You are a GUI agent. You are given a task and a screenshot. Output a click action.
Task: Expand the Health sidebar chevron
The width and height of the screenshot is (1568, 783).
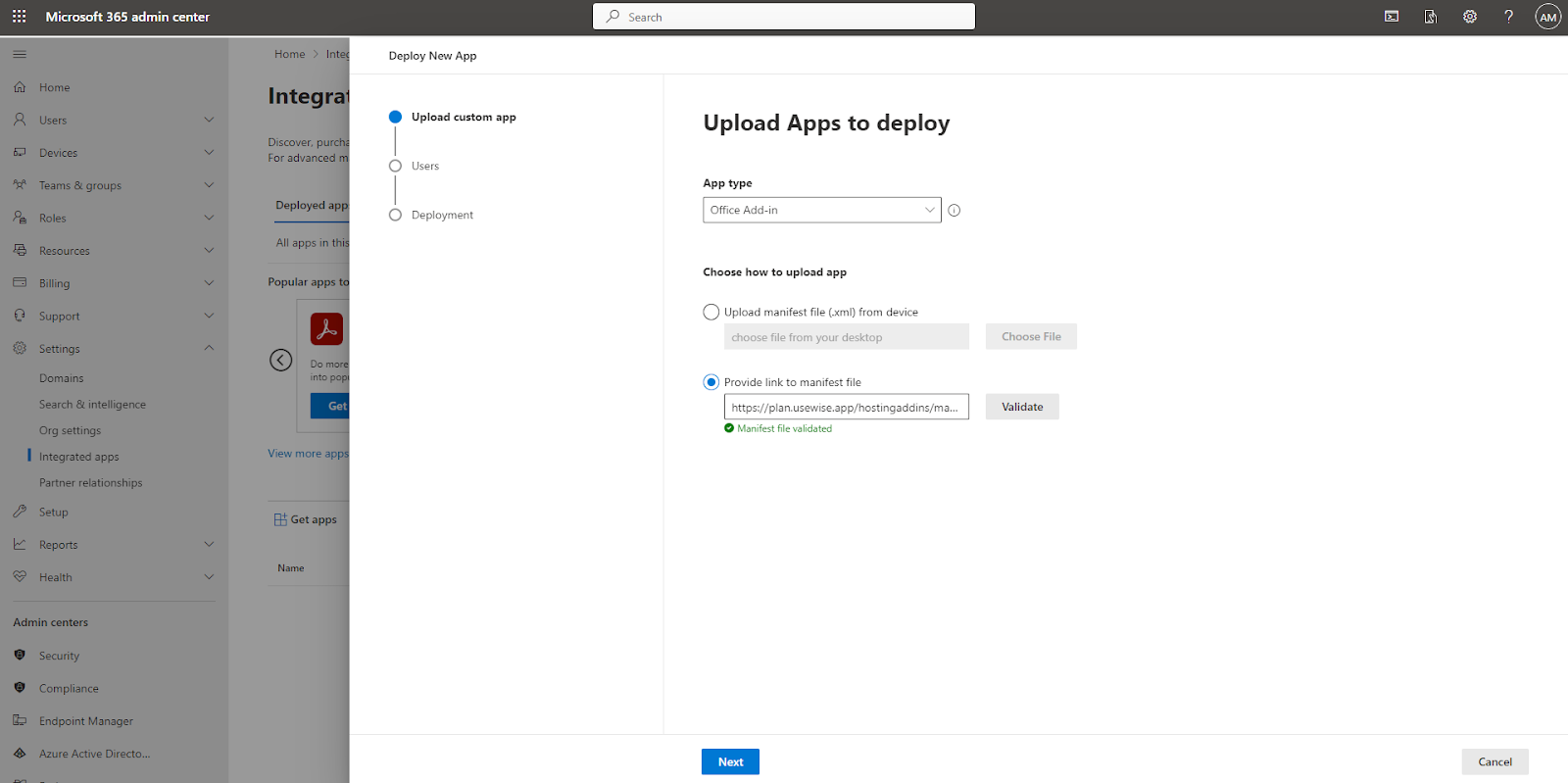(x=209, y=577)
